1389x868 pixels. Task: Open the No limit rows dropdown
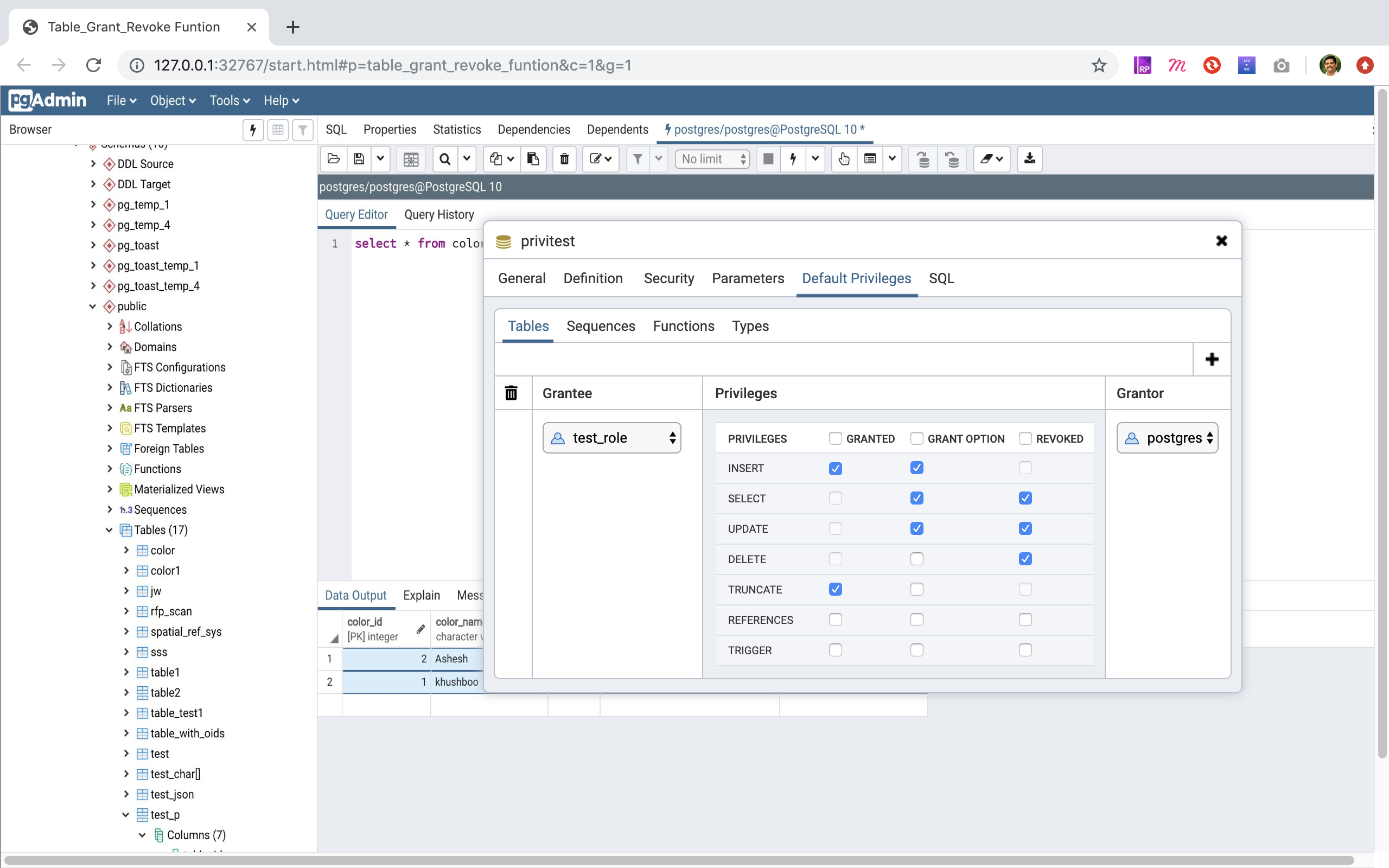click(x=712, y=159)
